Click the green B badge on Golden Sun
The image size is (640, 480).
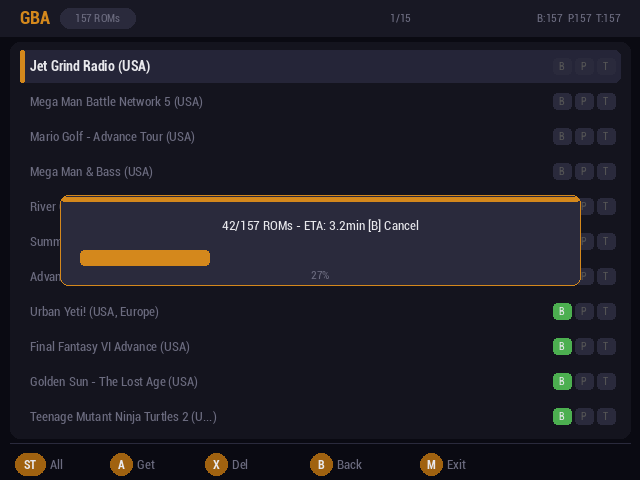562,381
